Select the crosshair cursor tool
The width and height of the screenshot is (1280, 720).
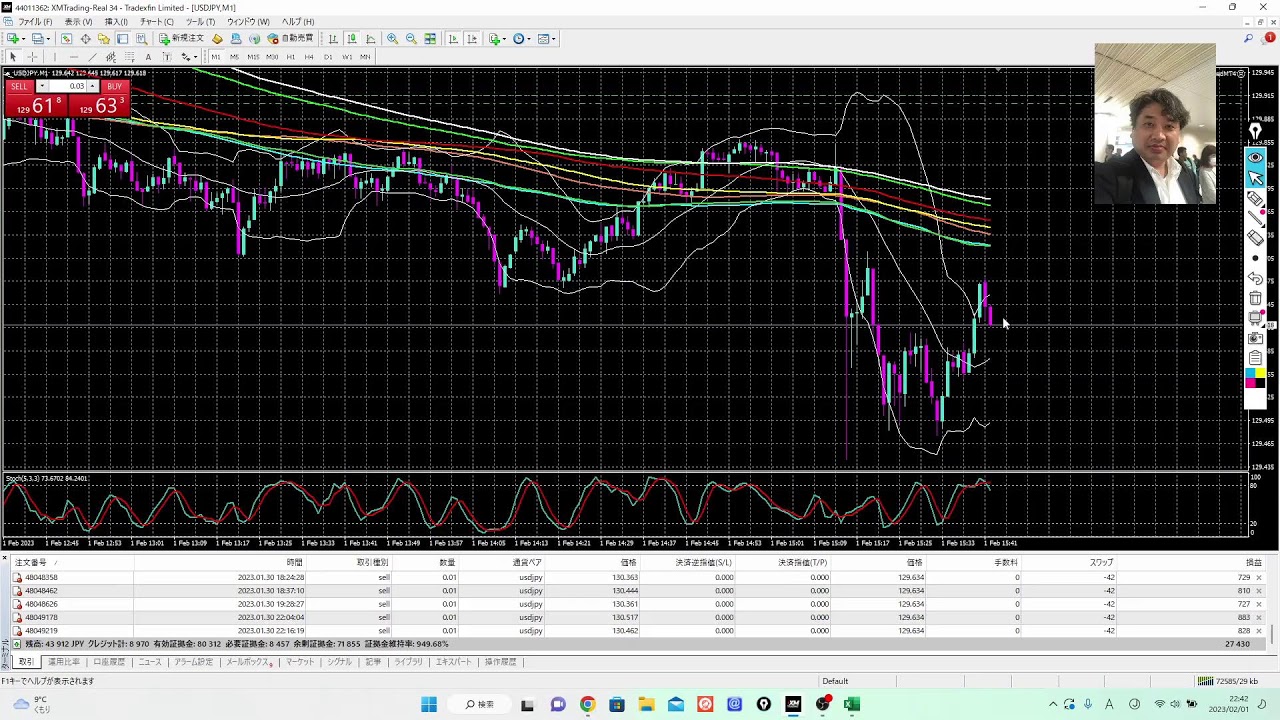(x=32, y=57)
